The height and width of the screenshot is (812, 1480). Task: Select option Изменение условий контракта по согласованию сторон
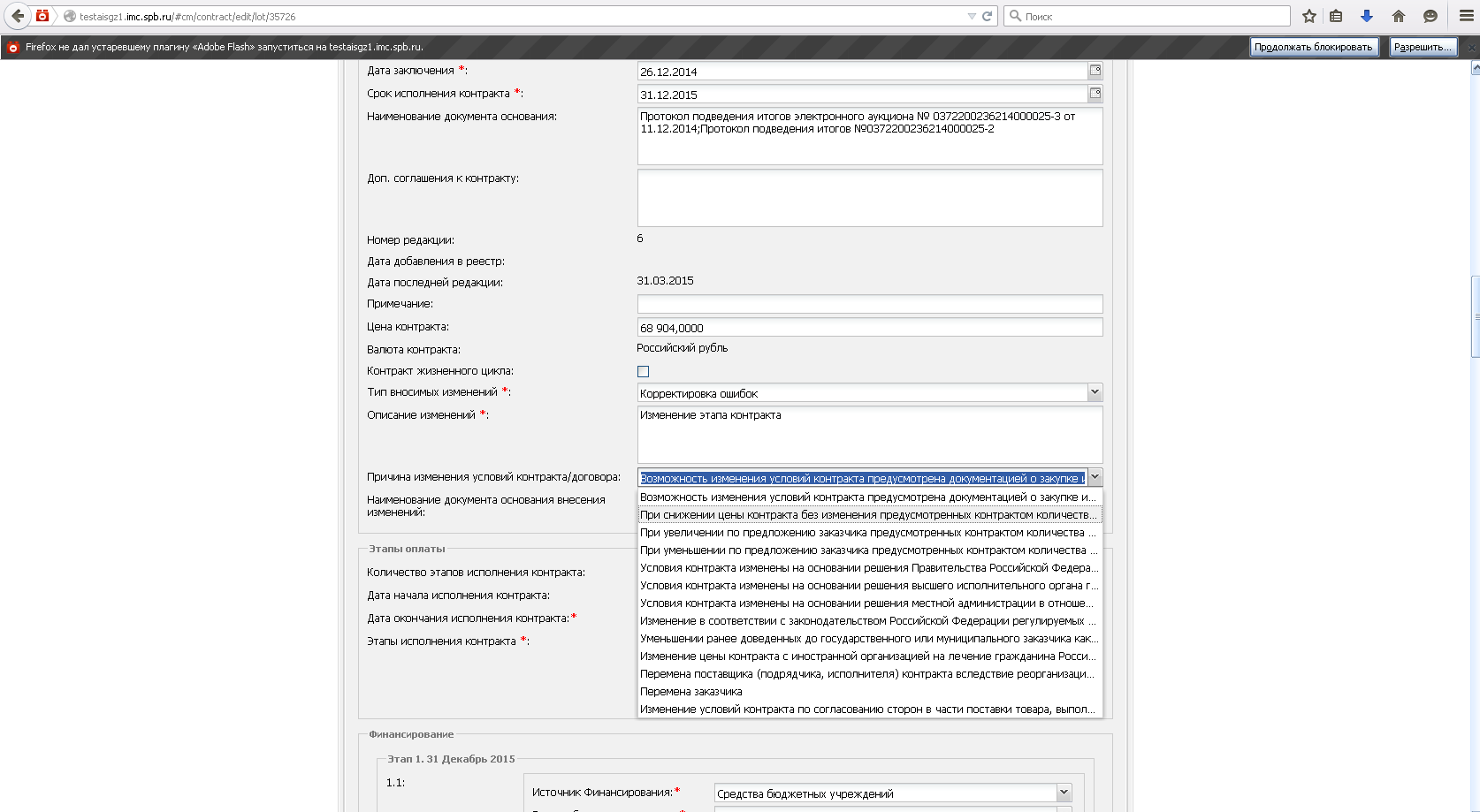870,710
